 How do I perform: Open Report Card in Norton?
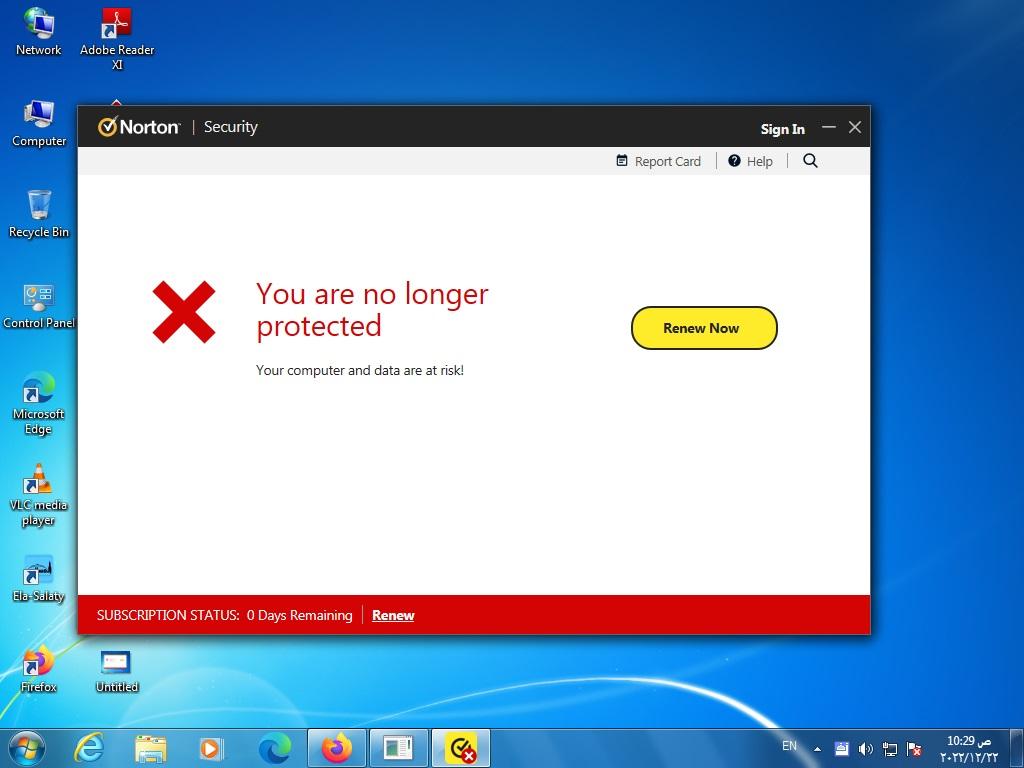pos(658,161)
